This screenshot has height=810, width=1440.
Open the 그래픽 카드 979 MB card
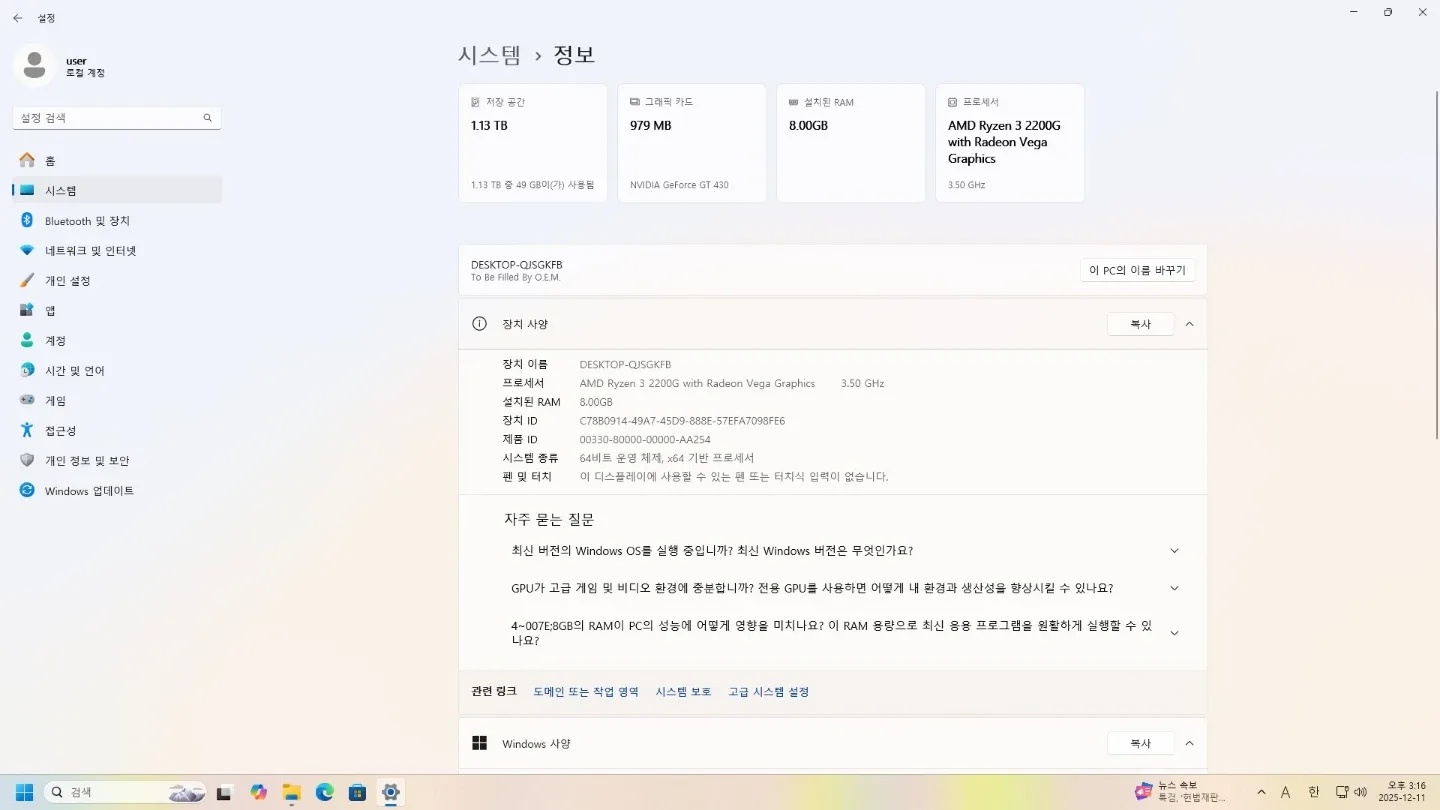coord(692,143)
